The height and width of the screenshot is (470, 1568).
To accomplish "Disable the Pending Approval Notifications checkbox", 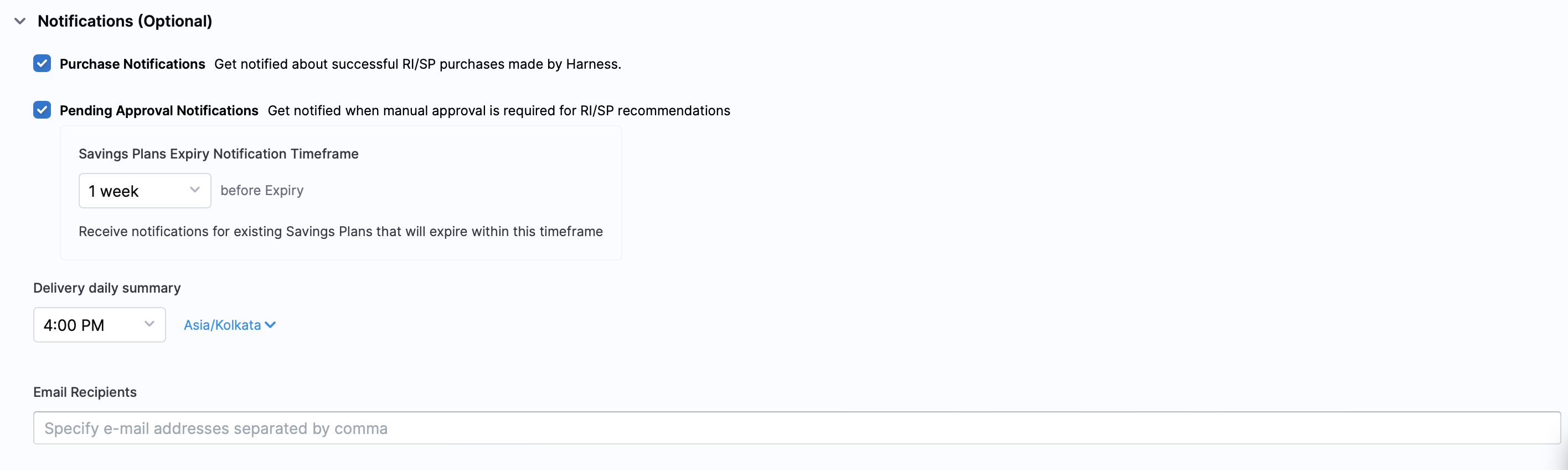I will click(x=42, y=110).
